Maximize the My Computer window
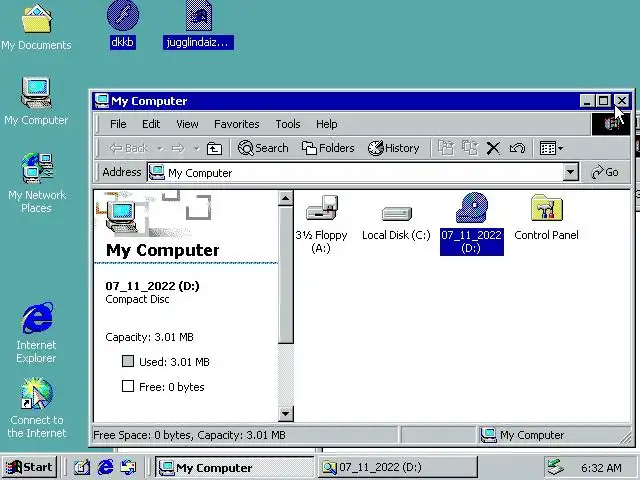 pos(604,101)
